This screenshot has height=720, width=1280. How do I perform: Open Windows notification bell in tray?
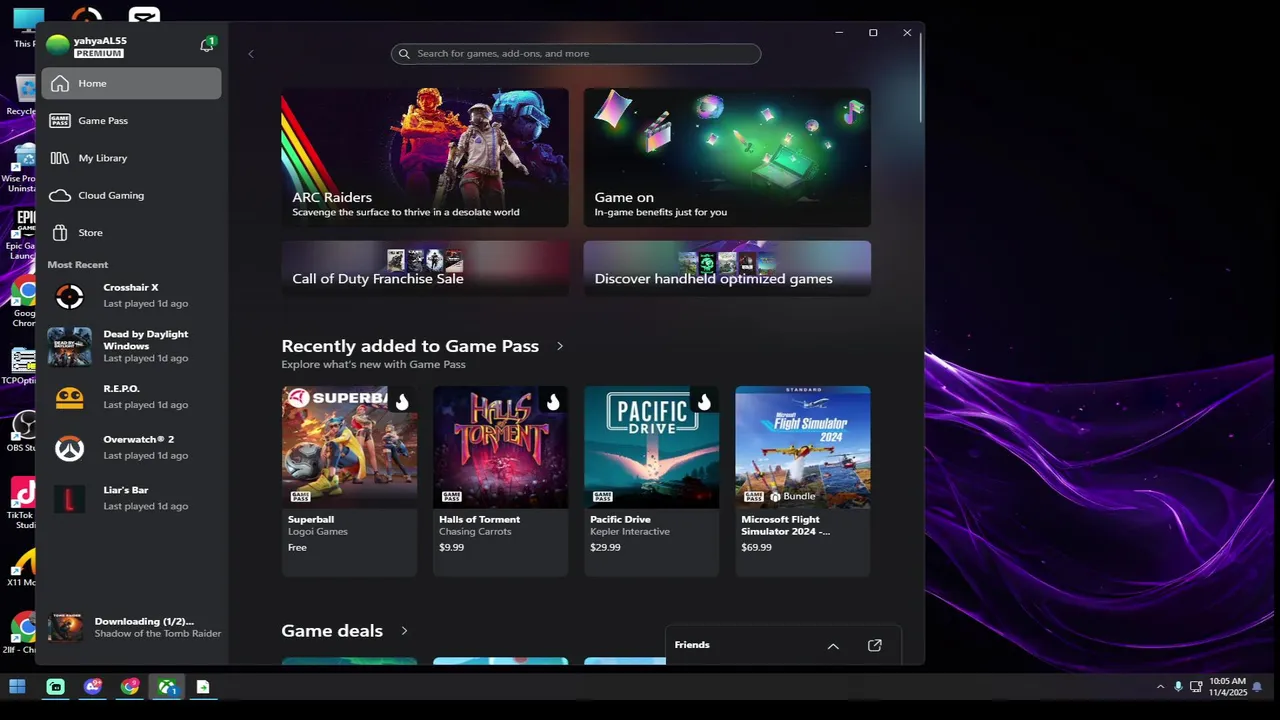[1257, 687]
